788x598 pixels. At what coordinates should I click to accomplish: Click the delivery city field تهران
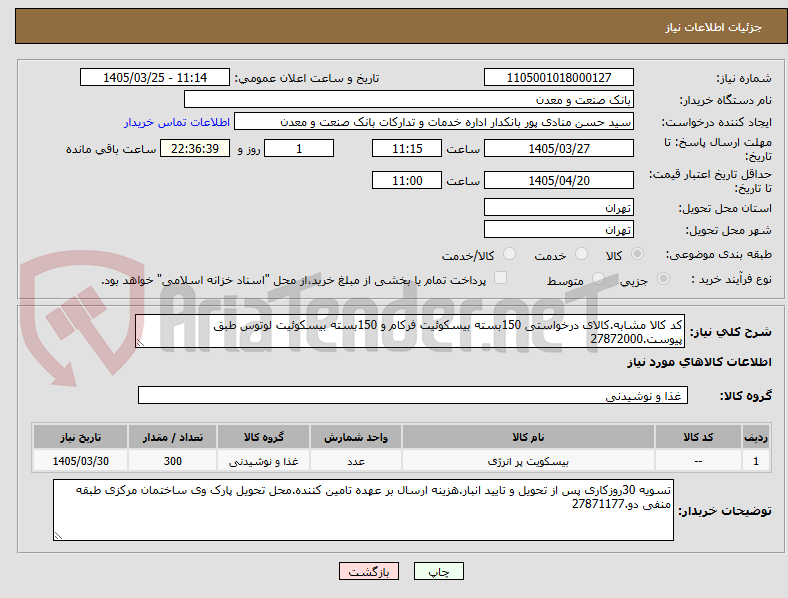(559, 230)
